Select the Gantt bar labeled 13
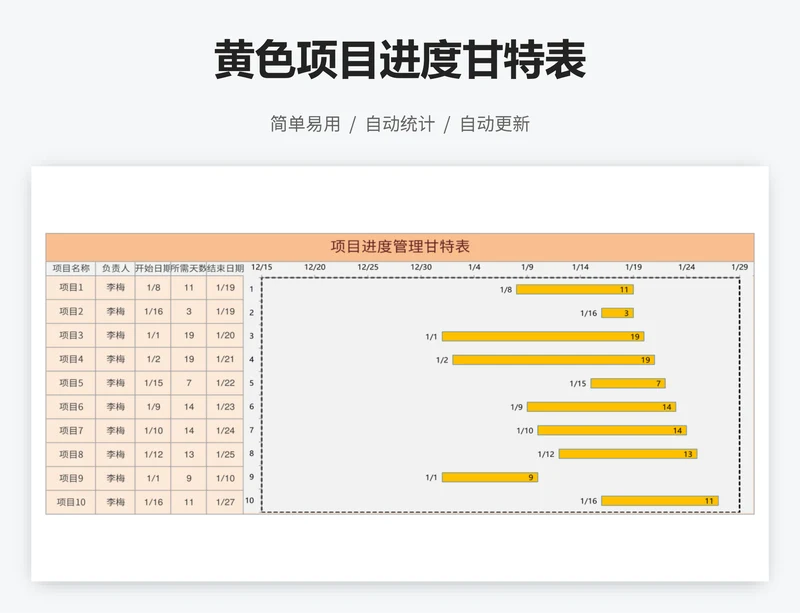The height and width of the screenshot is (613, 800). [628, 454]
